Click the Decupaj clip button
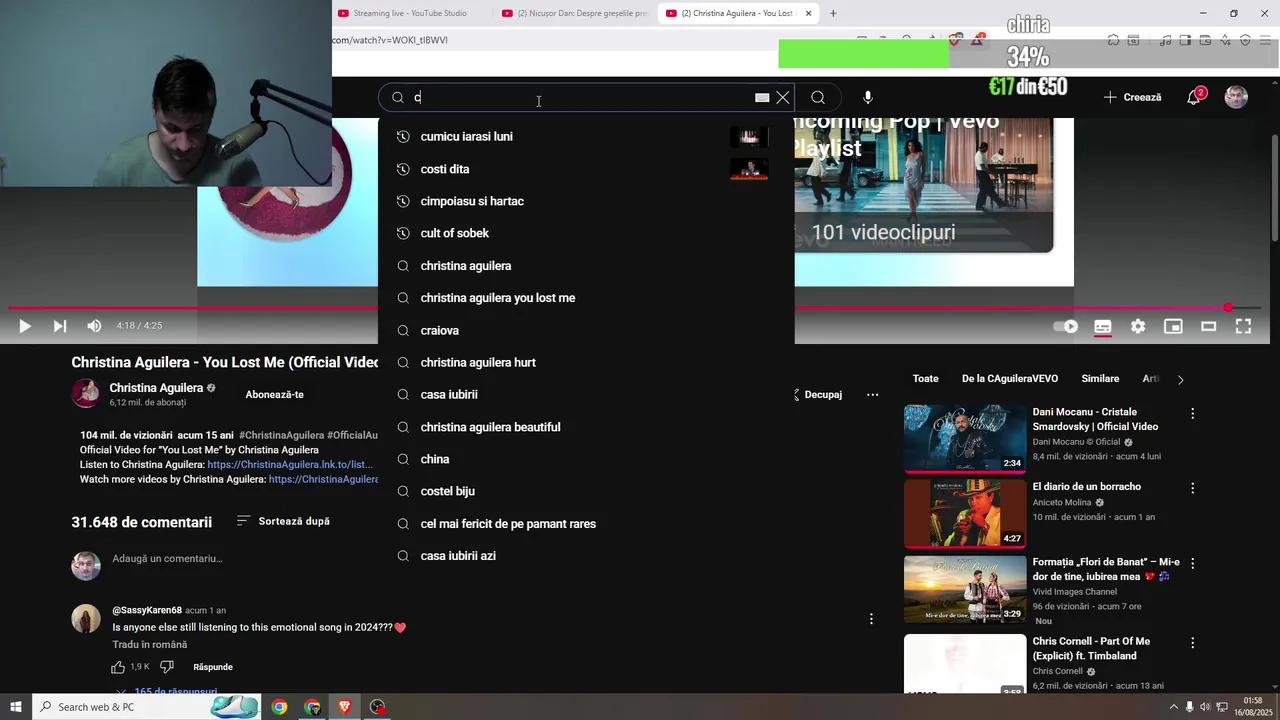This screenshot has height=720, width=1280. click(818, 395)
